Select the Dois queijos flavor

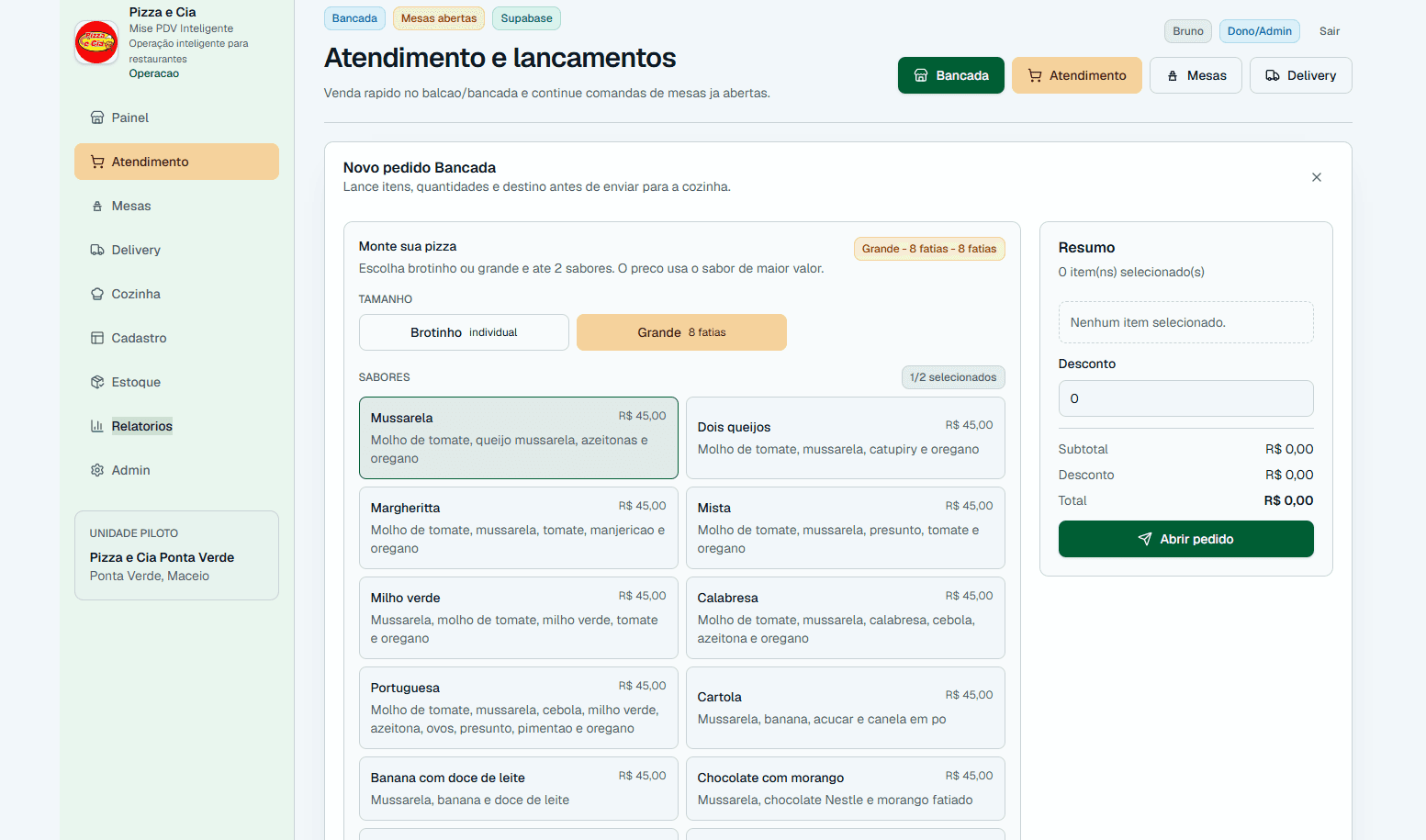(x=846, y=438)
